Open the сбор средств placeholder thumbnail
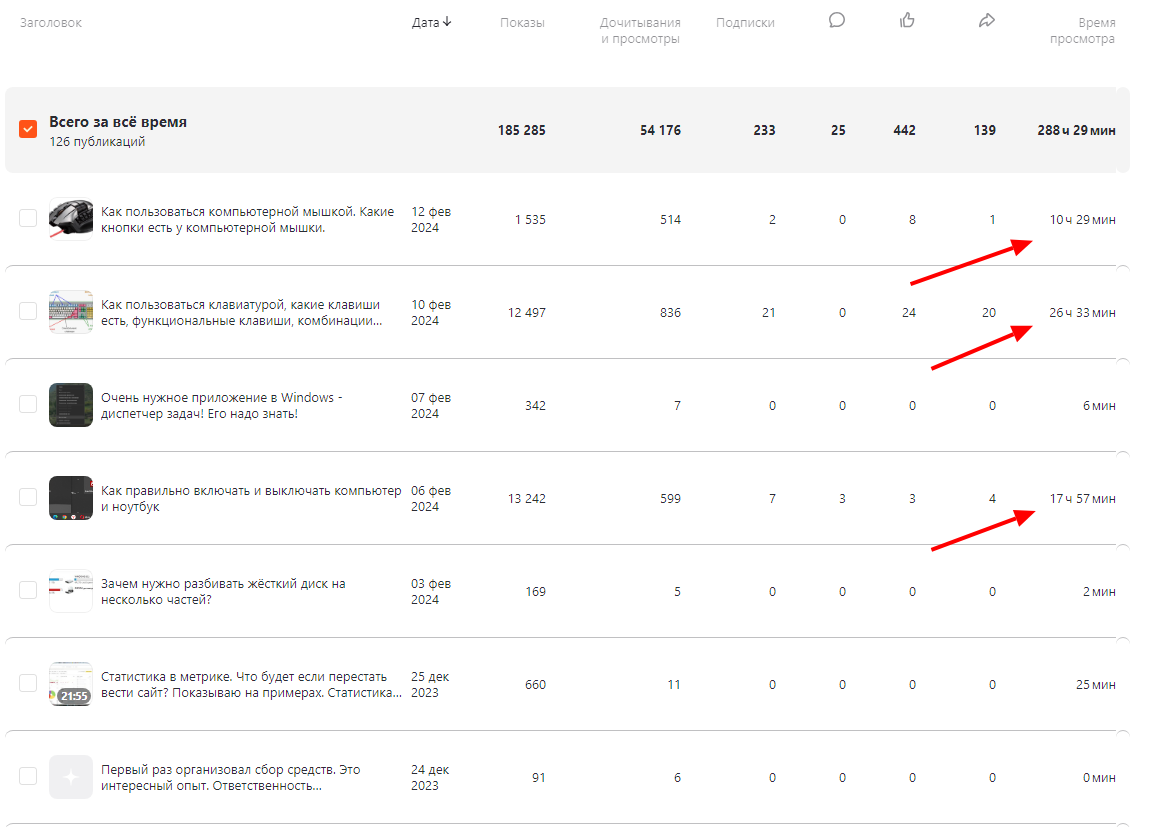The width and height of the screenshot is (1168, 827). [71, 777]
